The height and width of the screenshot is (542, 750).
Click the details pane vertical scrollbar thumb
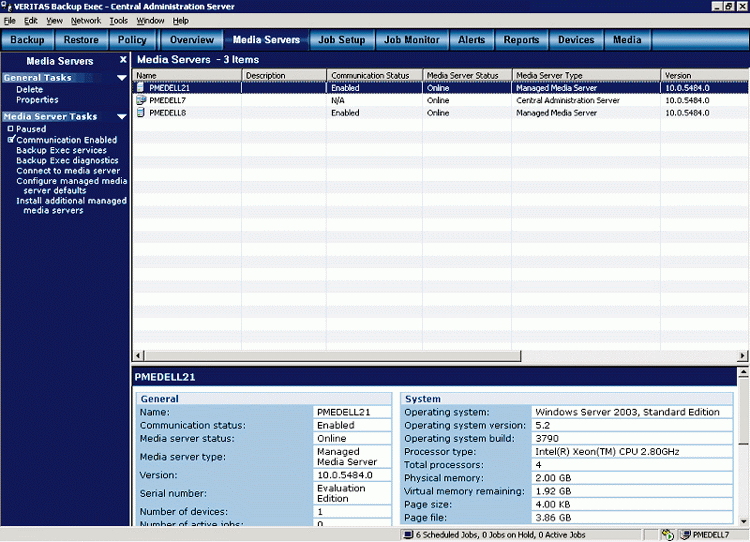(743, 411)
